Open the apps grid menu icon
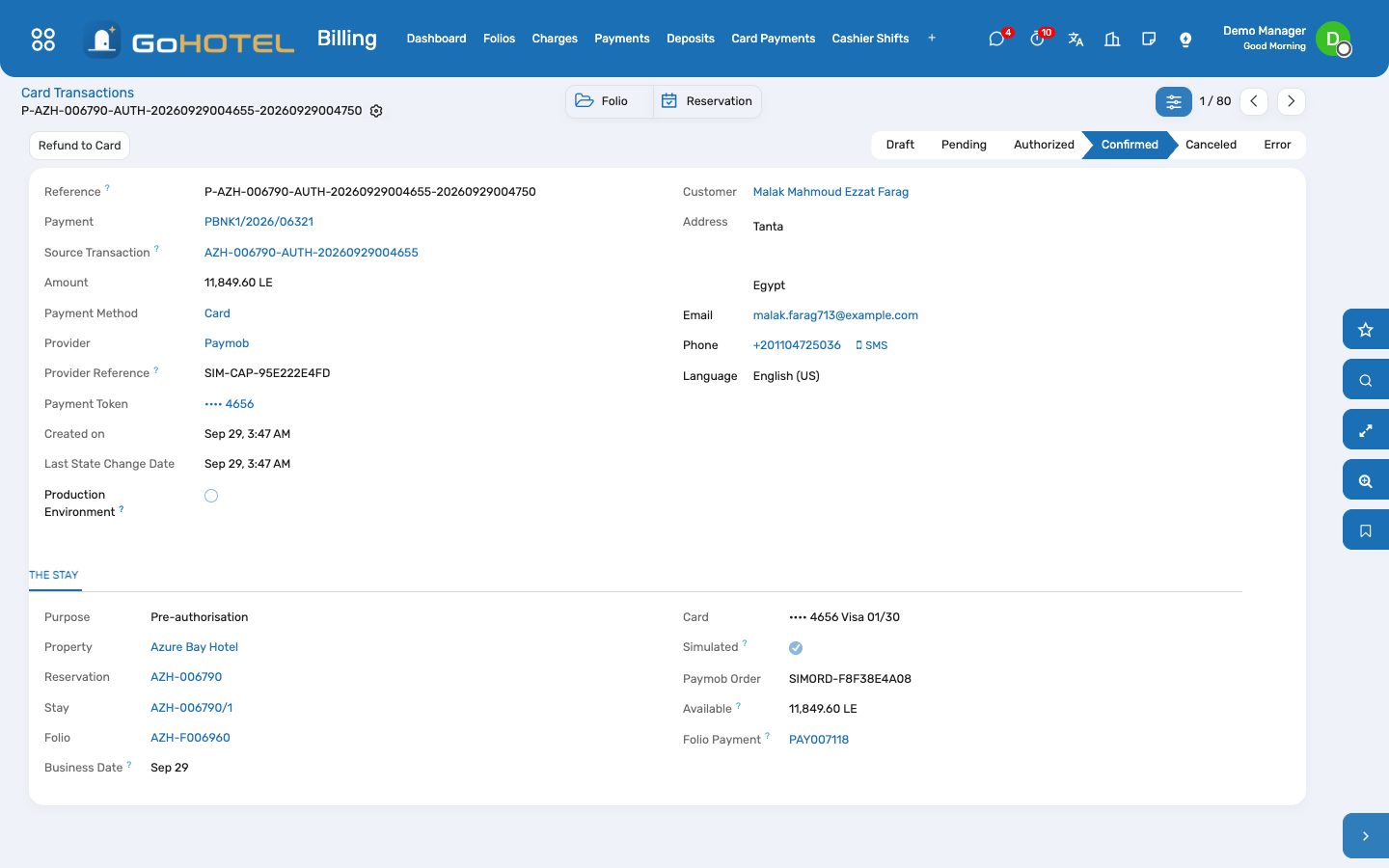Screen dimensions: 1389x868 (43, 40)
